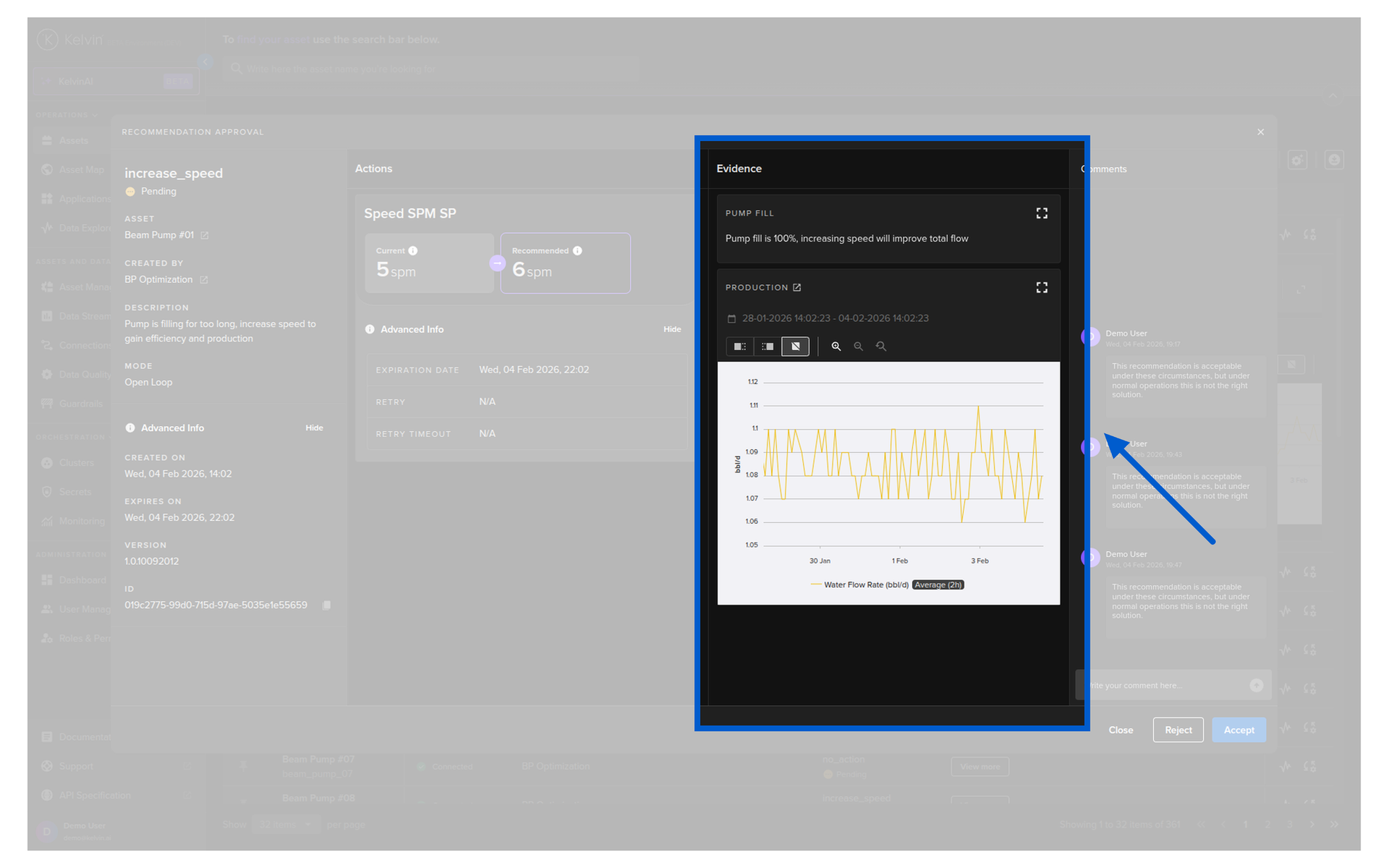Hide the left panel Advanced Info section

[x=314, y=428]
